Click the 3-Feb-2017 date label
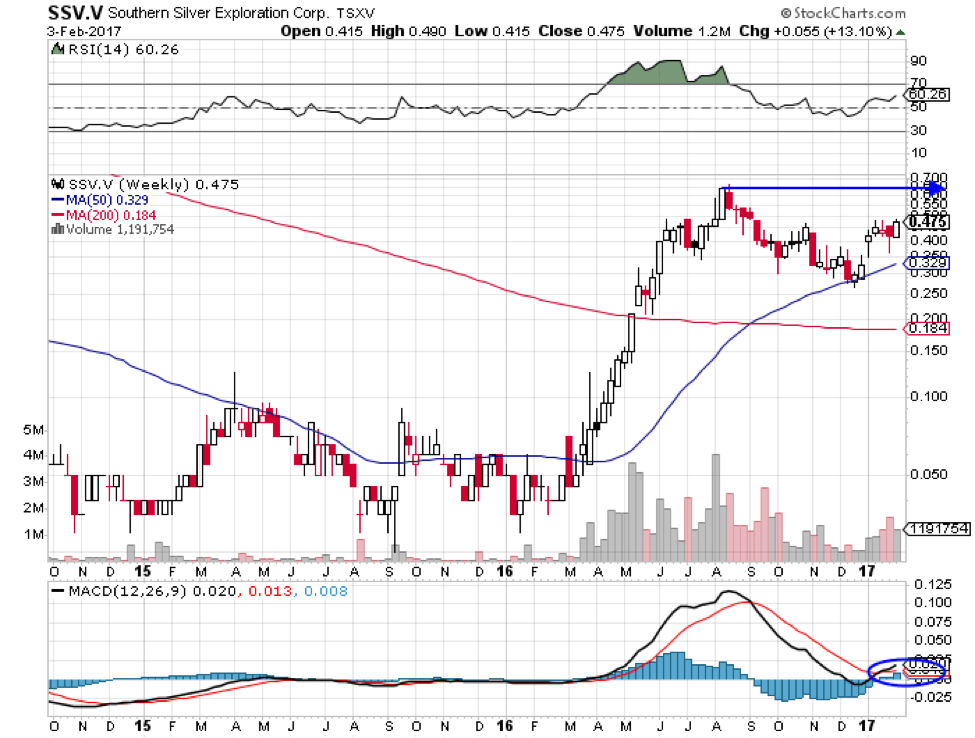Viewport: 975px width, 738px height. pyautogui.click(x=84, y=31)
